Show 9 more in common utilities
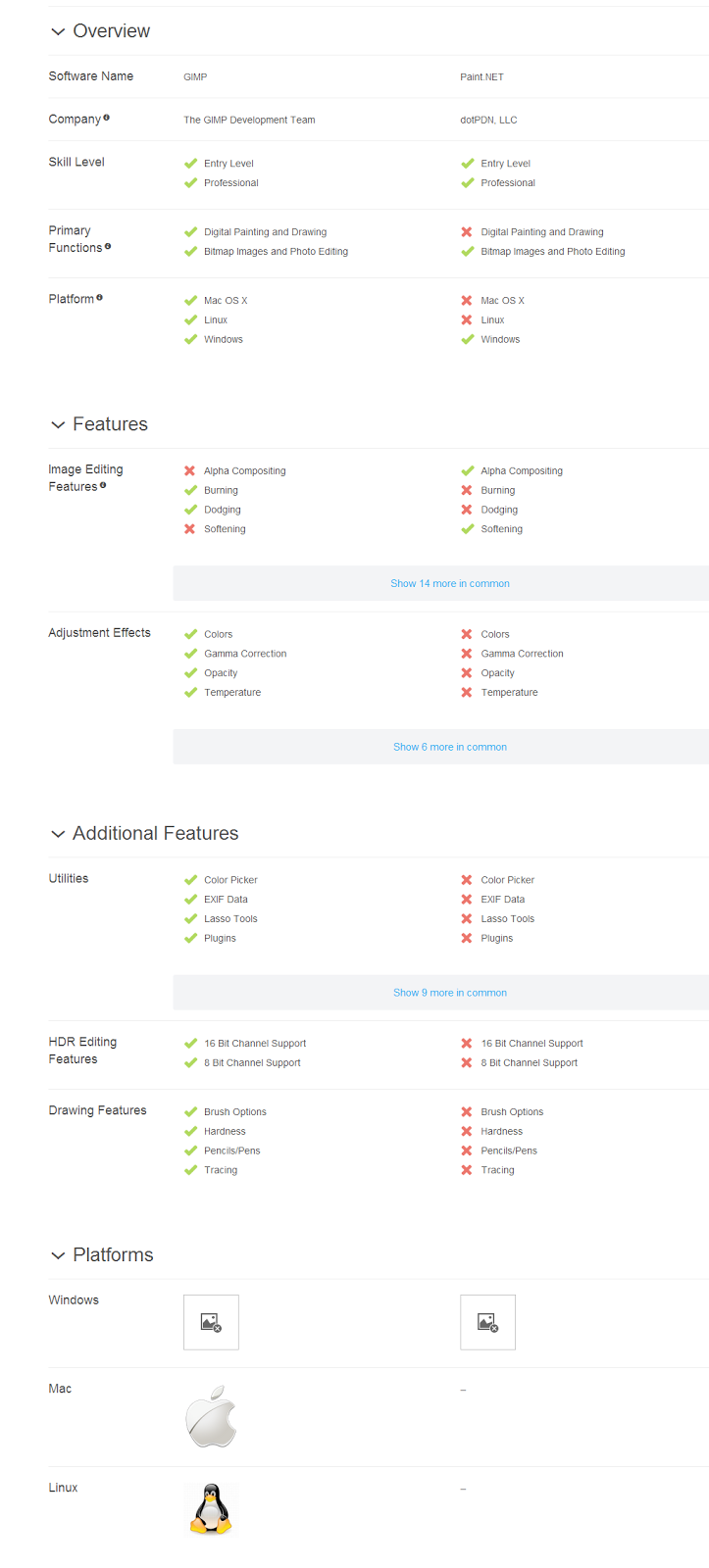The width and height of the screenshot is (709, 1568). click(x=450, y=993)
